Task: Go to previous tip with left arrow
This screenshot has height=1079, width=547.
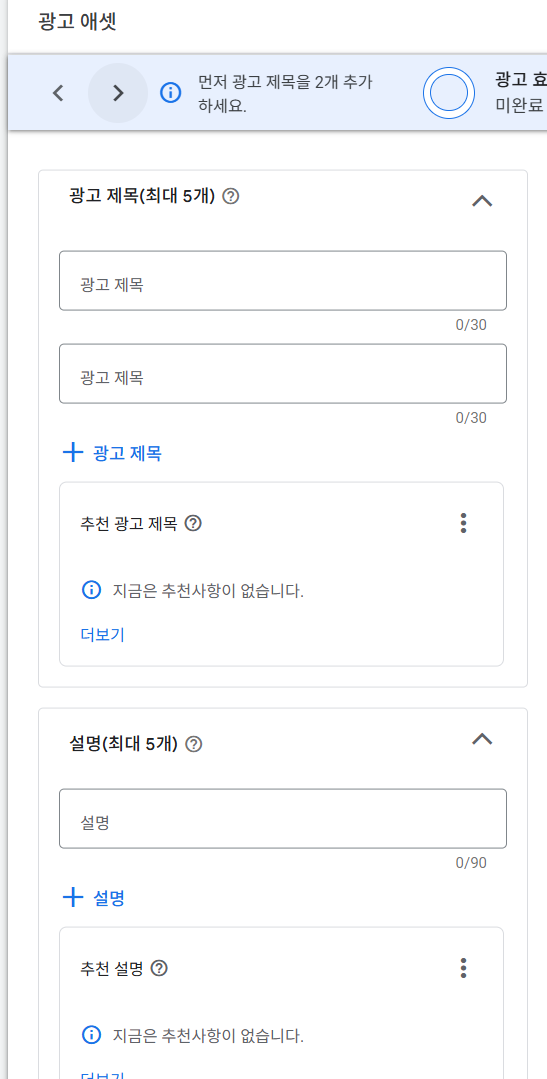Action: tap(58, 93)
